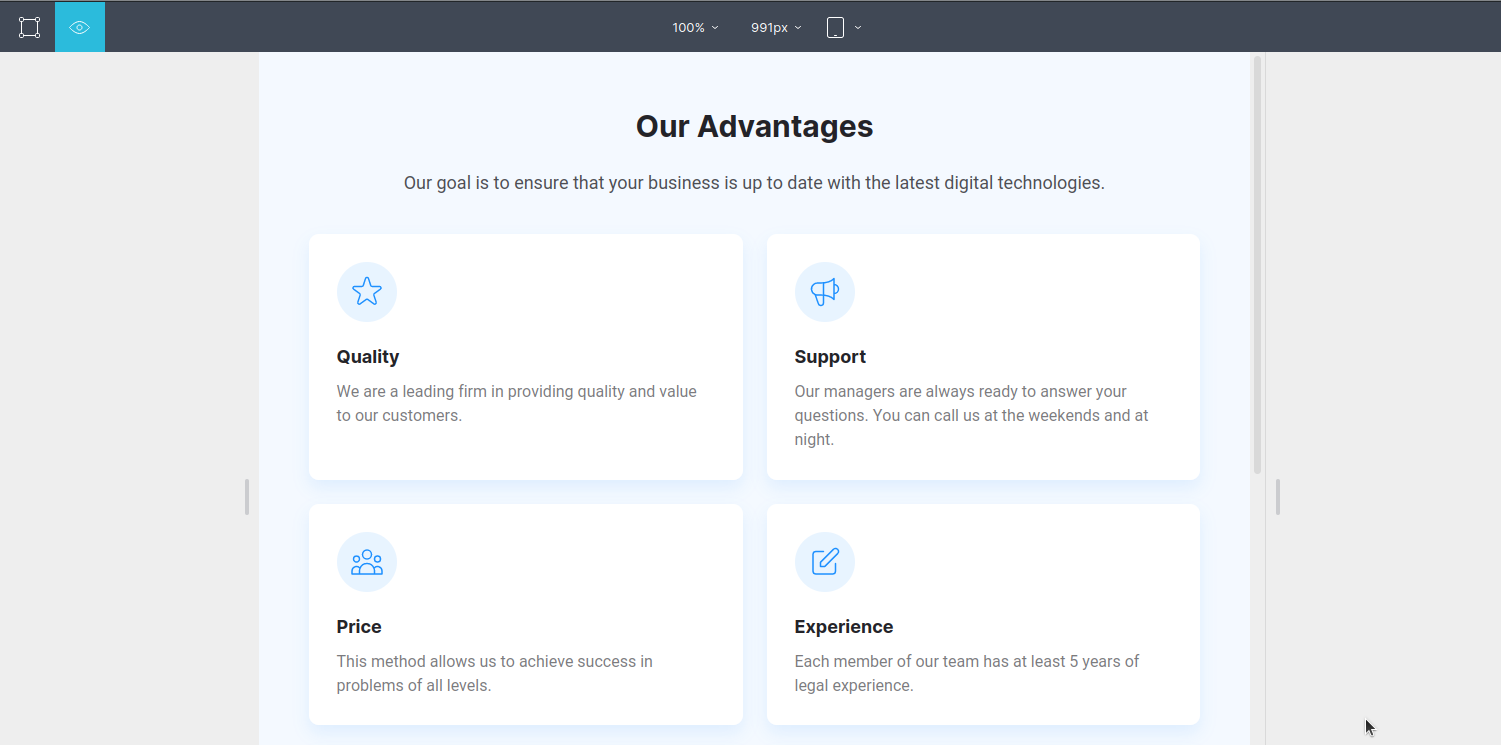Click the right canvas resize handle
1501x745 pixels.
1278,497
